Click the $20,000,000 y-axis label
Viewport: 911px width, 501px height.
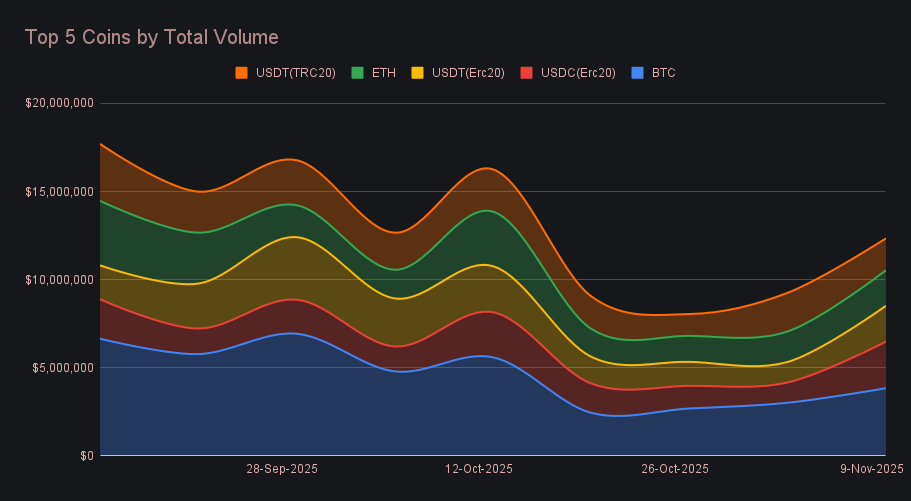[59, 103]
